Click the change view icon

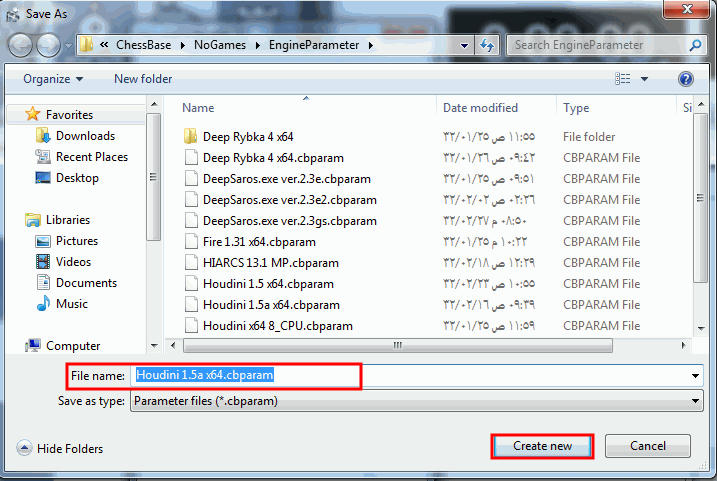(x=622, y=79)
